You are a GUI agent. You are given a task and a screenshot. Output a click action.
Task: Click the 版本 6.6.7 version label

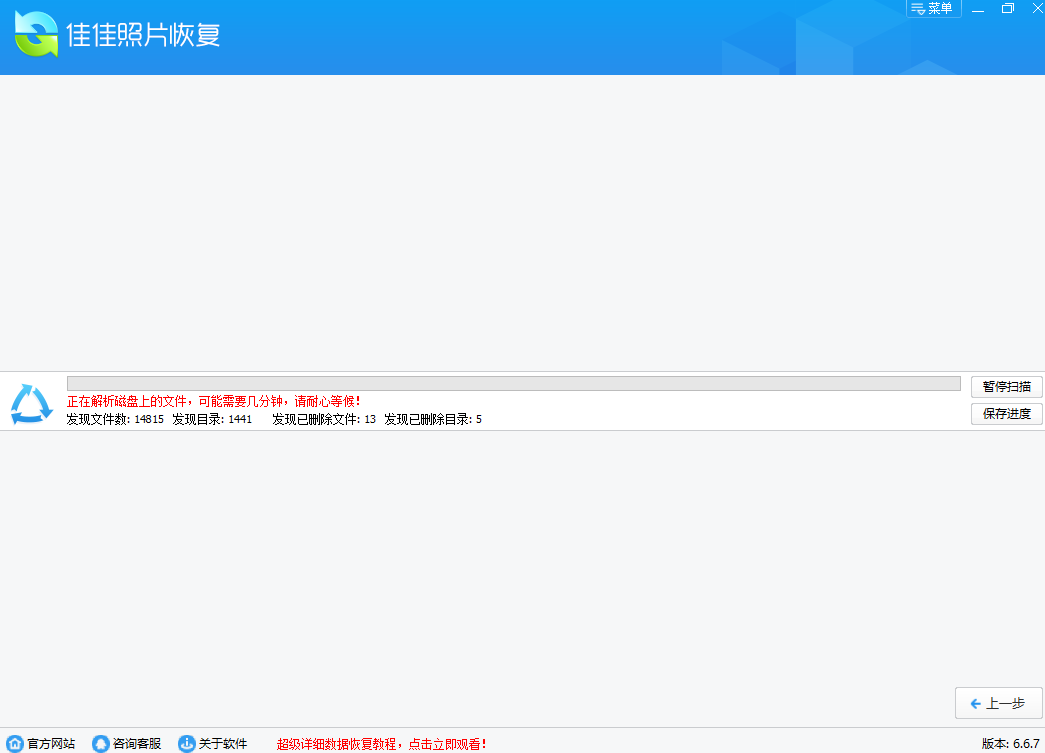pos(1010,744)
